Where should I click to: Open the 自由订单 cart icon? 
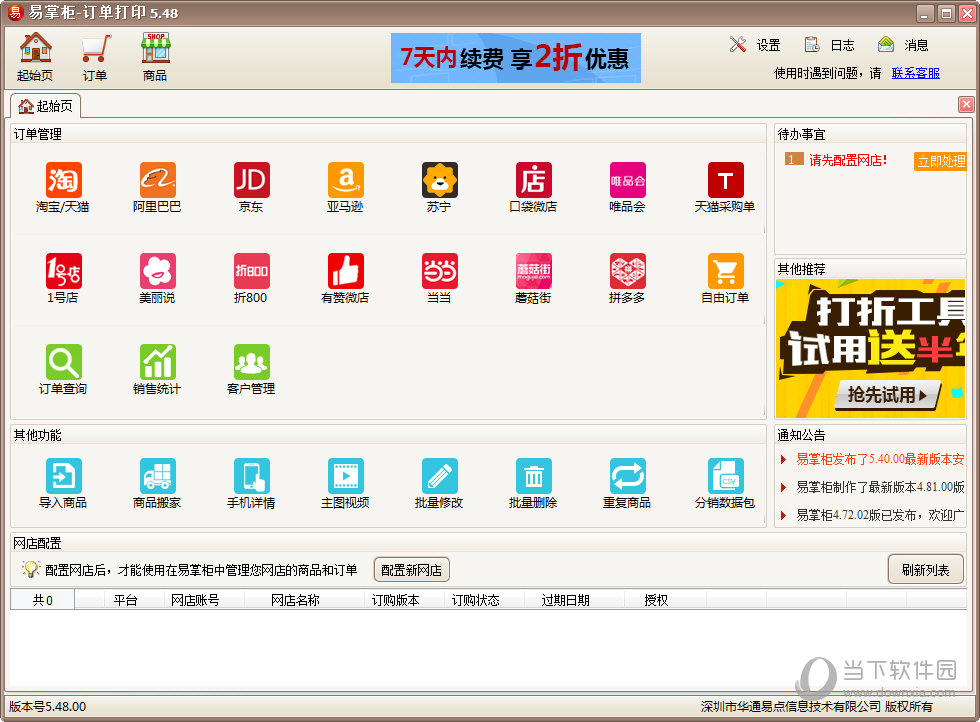tap(726, 271)
